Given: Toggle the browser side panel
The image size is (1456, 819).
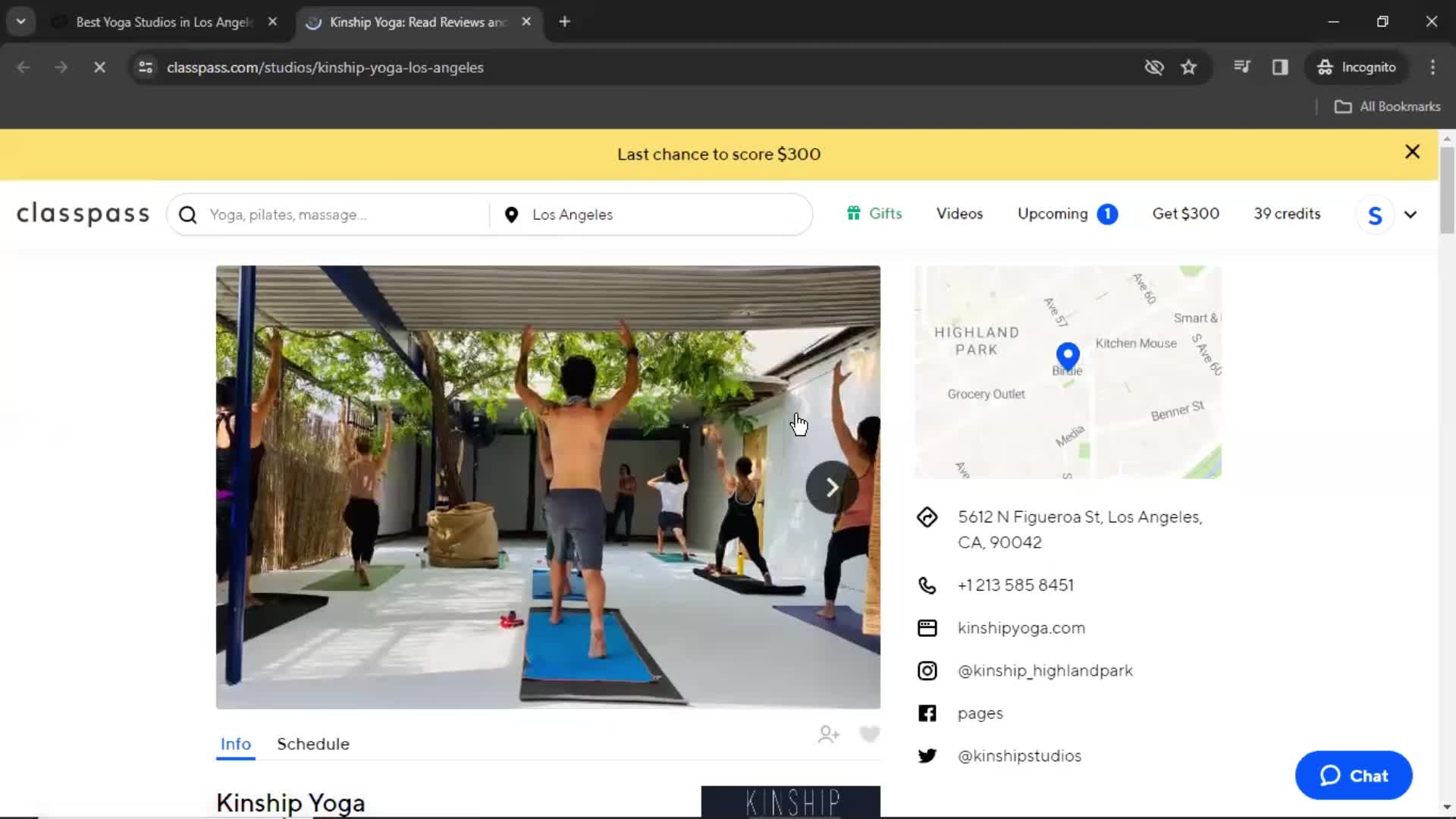Looking at the screenshot, I should (x=1280, y=67).
